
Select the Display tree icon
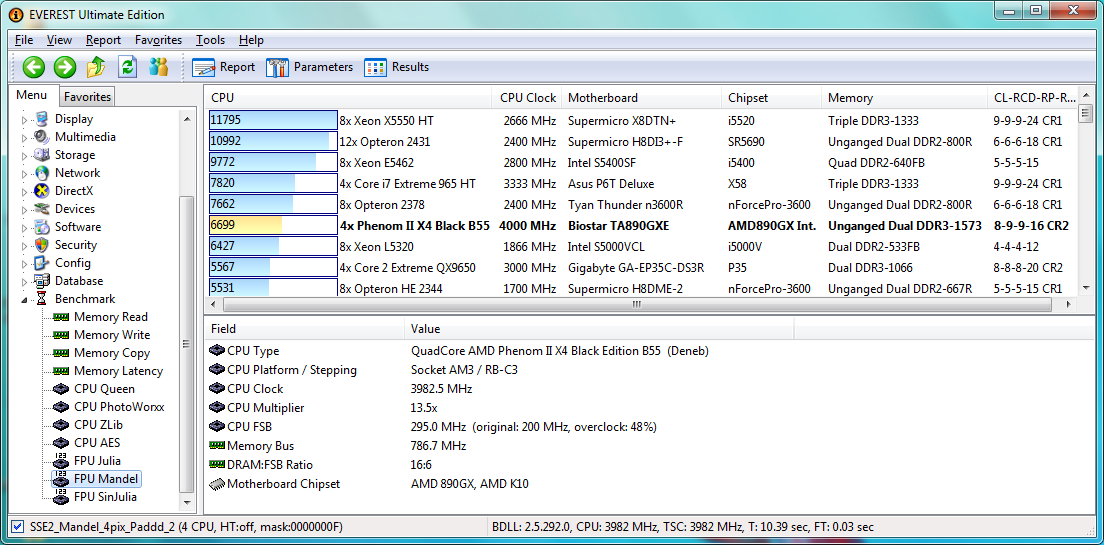(42, 119)
